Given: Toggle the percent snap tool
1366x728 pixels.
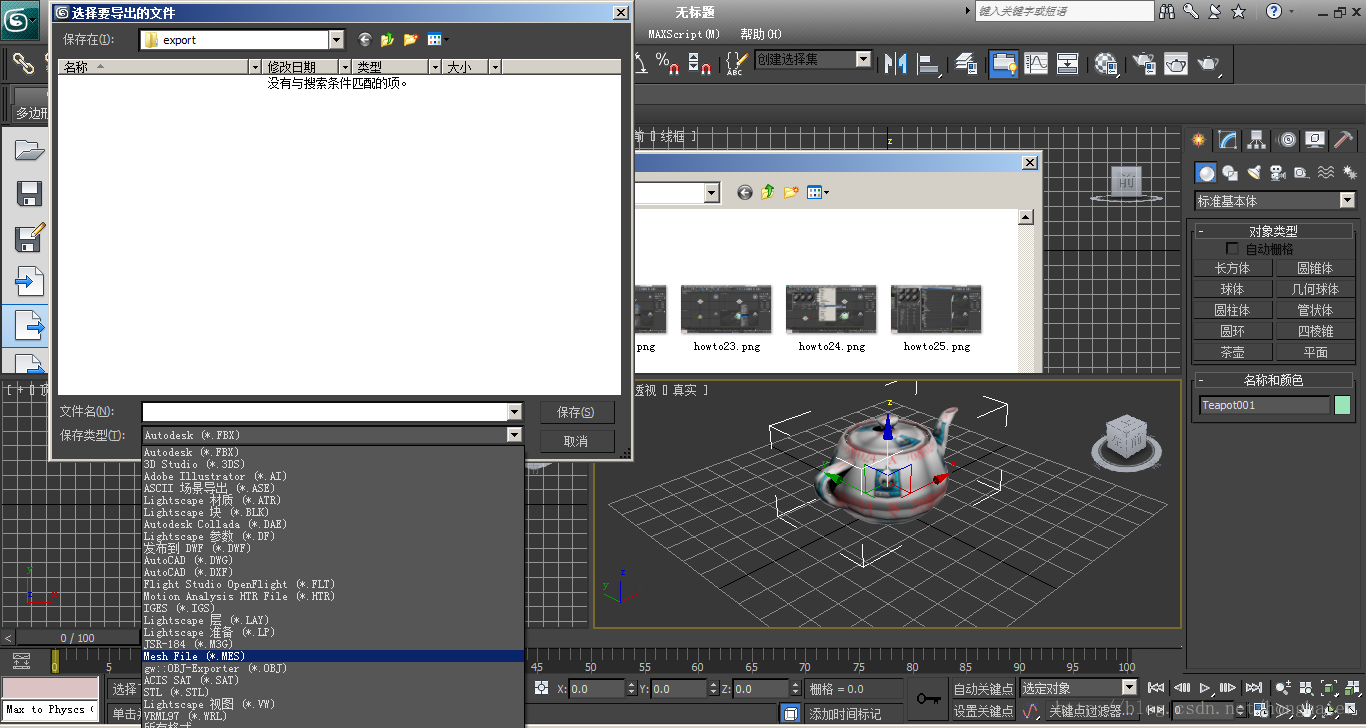Looking at the screenshot, I should (x=667, y=64).
